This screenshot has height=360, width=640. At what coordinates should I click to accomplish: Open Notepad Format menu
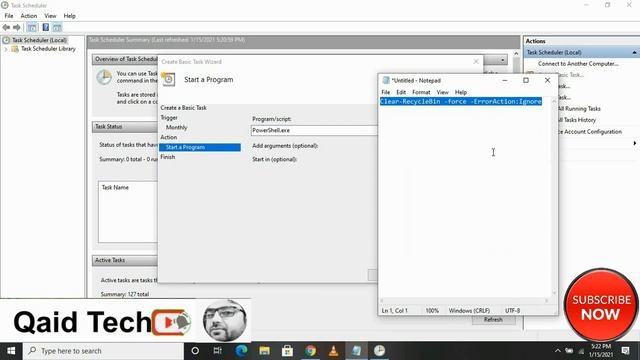(421, 92)
